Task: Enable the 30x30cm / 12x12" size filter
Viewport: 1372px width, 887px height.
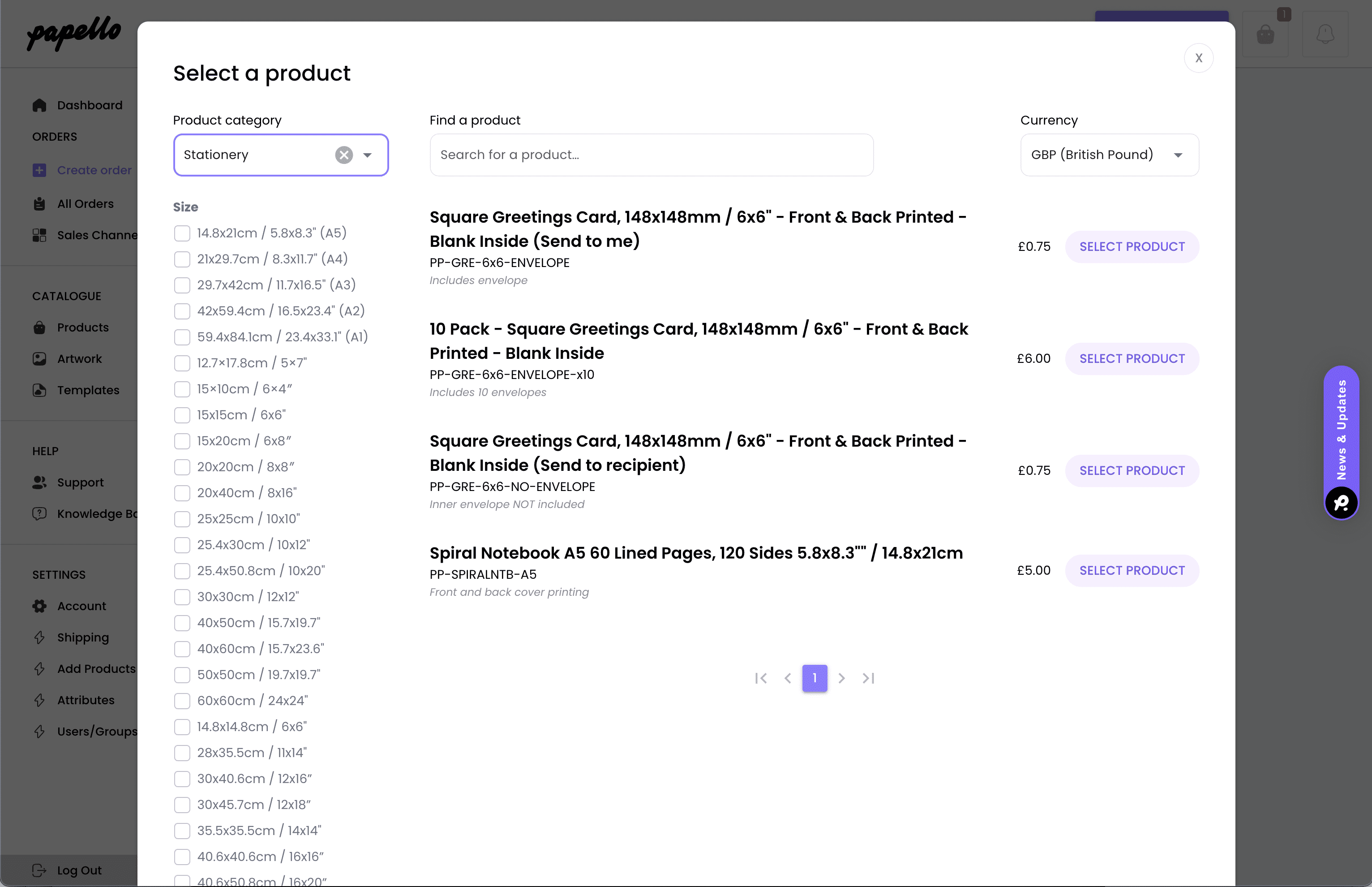Action: 182,597
